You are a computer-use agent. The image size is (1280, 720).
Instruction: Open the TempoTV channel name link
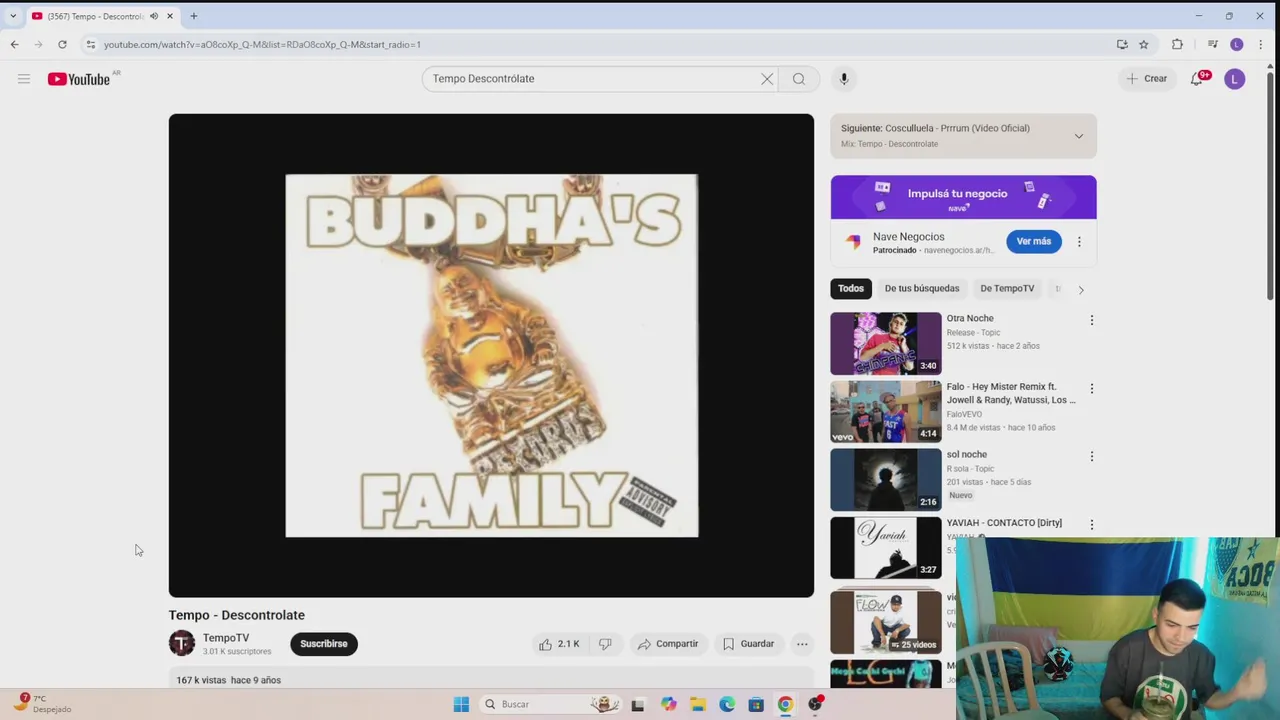click(x=226, y=638)
